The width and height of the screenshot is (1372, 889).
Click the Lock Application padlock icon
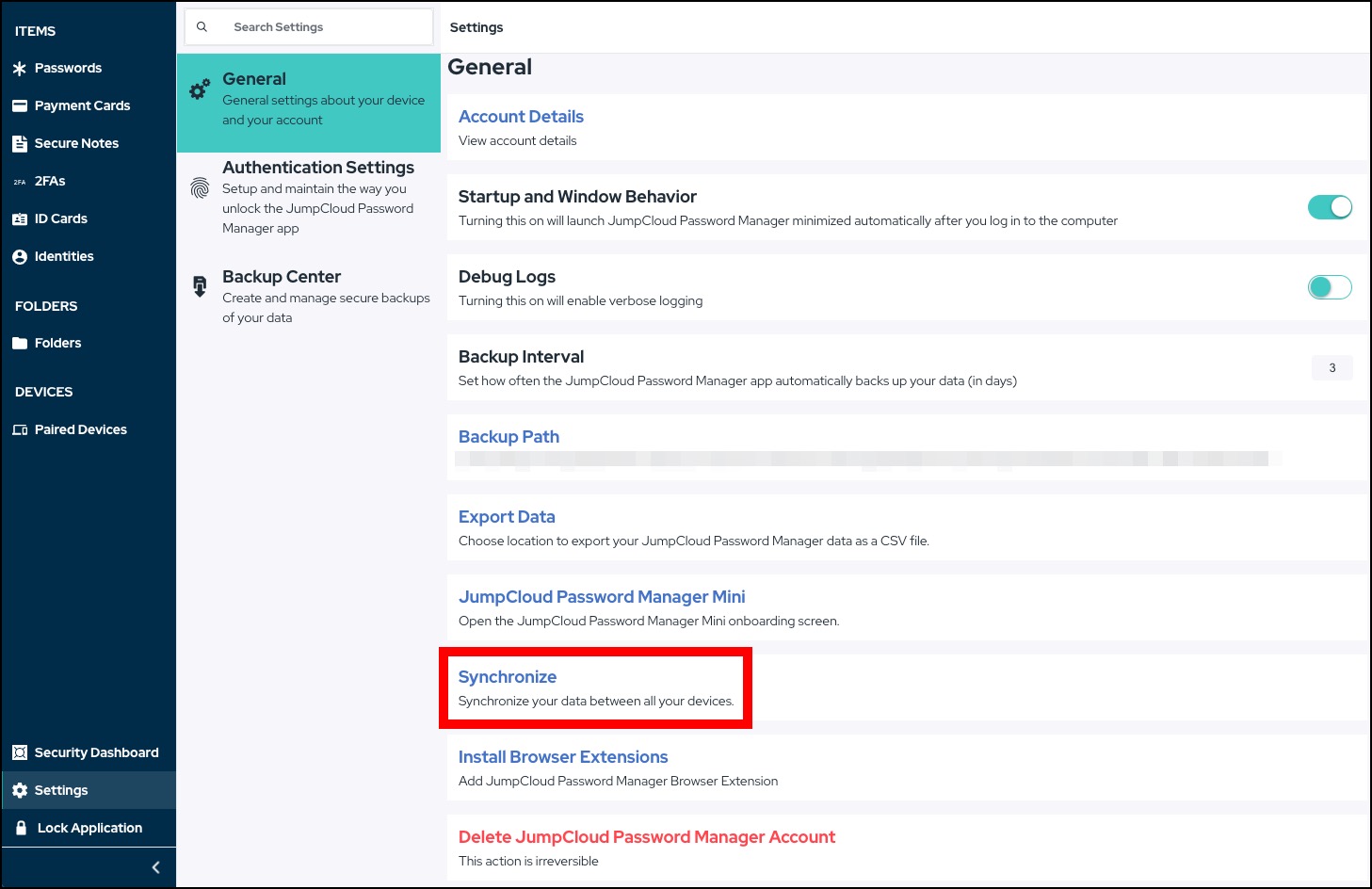coord(21,828)
